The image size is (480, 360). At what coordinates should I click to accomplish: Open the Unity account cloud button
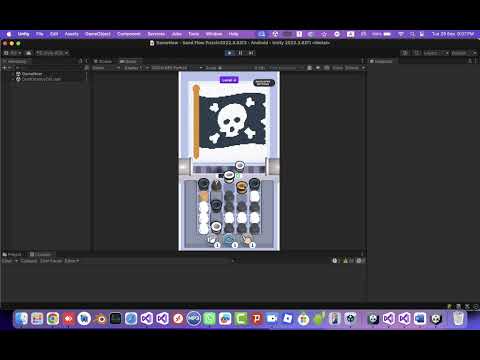[29, 53]
